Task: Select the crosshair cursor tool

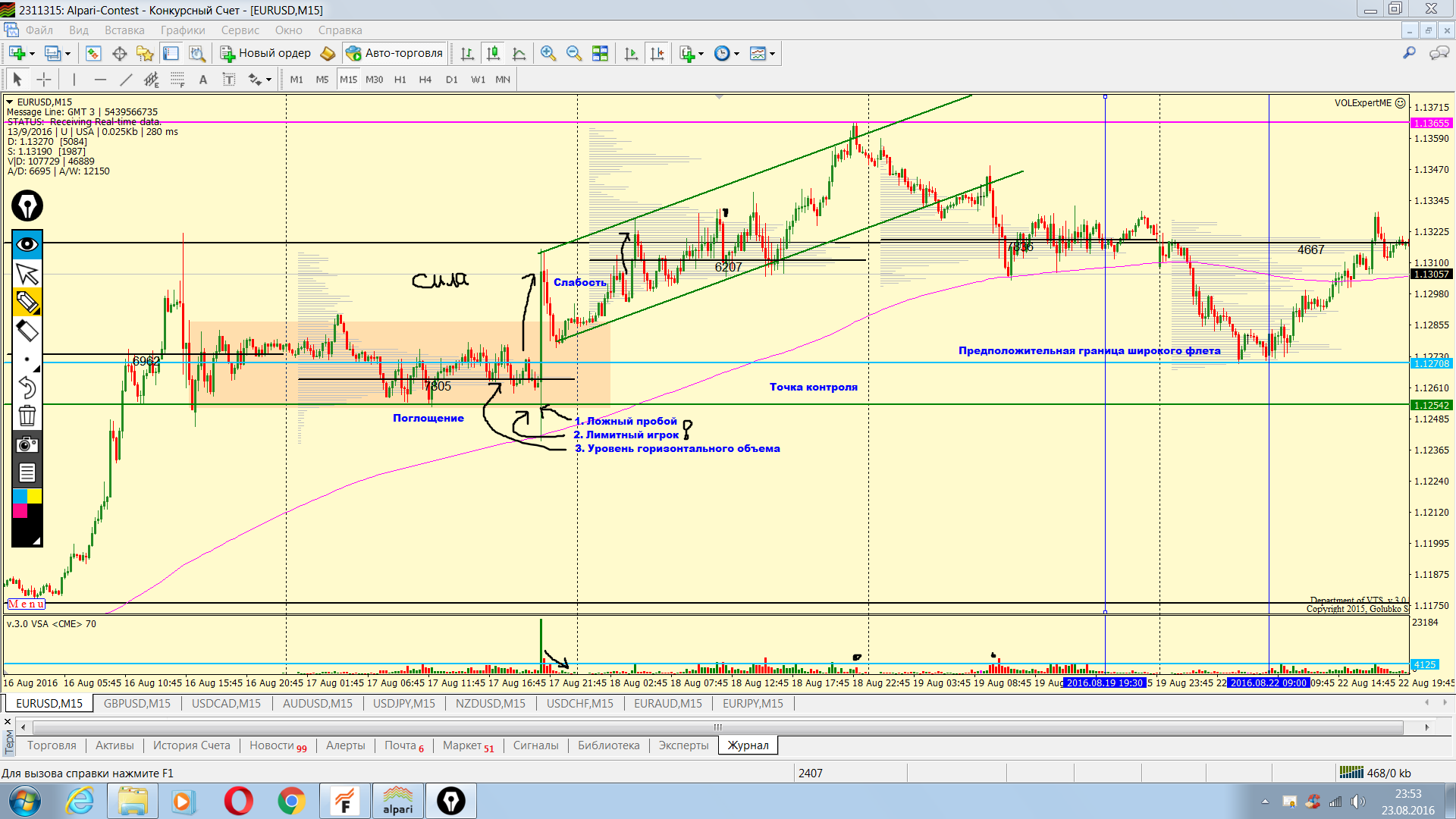Action: (x=44, y=80)
